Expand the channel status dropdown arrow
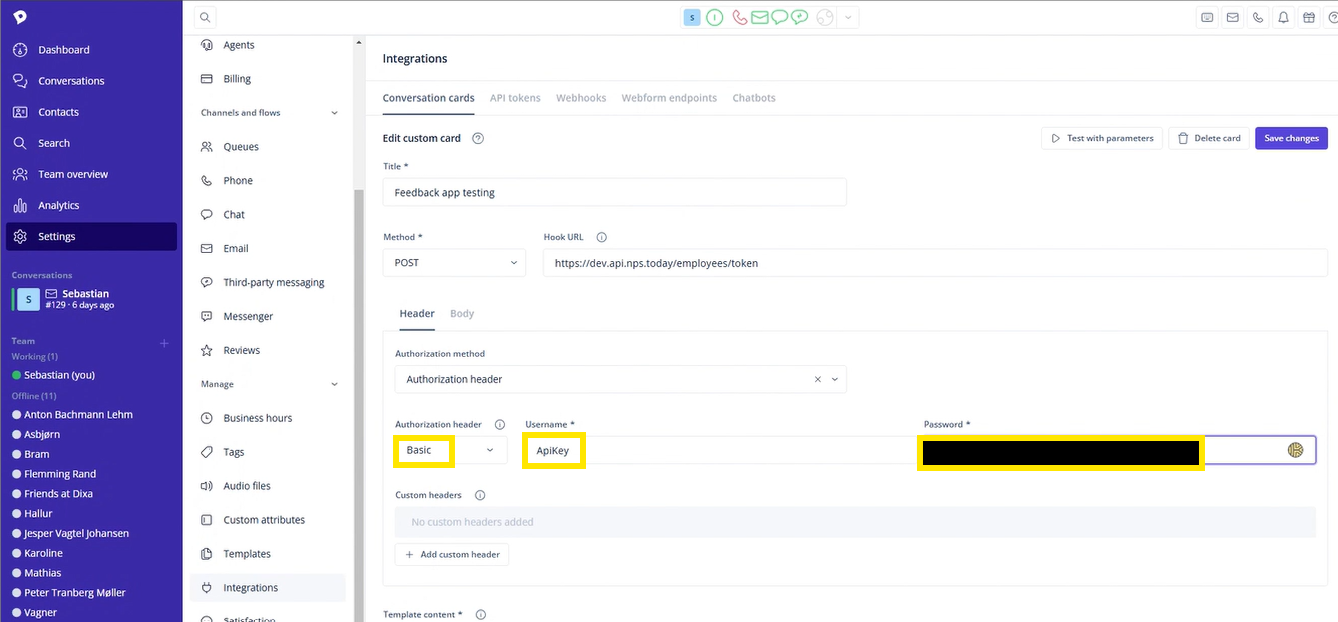Image resolution: width=1338 pixels, height=622 pixels. [x=848, y=17]
